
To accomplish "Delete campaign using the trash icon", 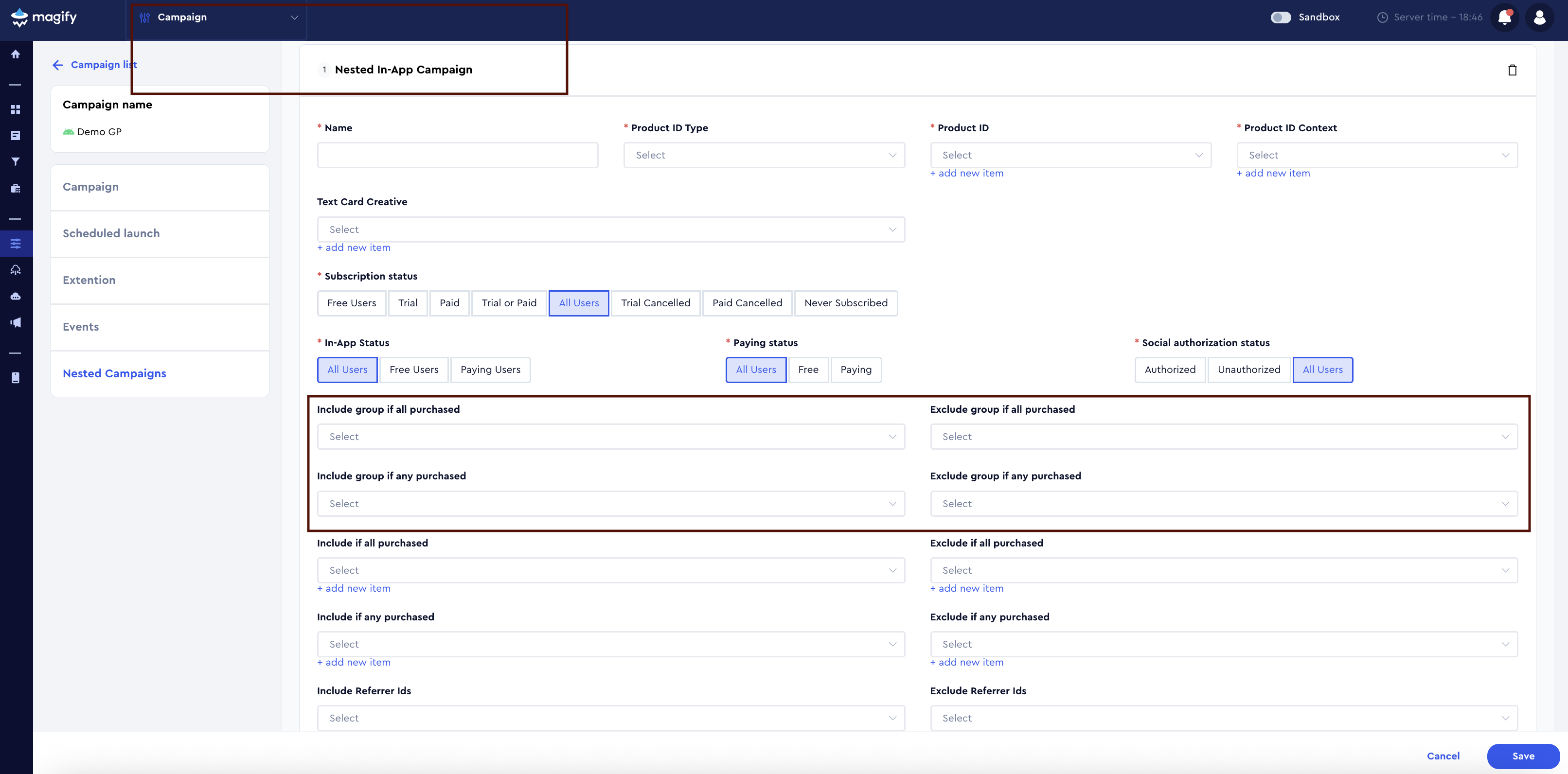I will [x=1513, y=70].
